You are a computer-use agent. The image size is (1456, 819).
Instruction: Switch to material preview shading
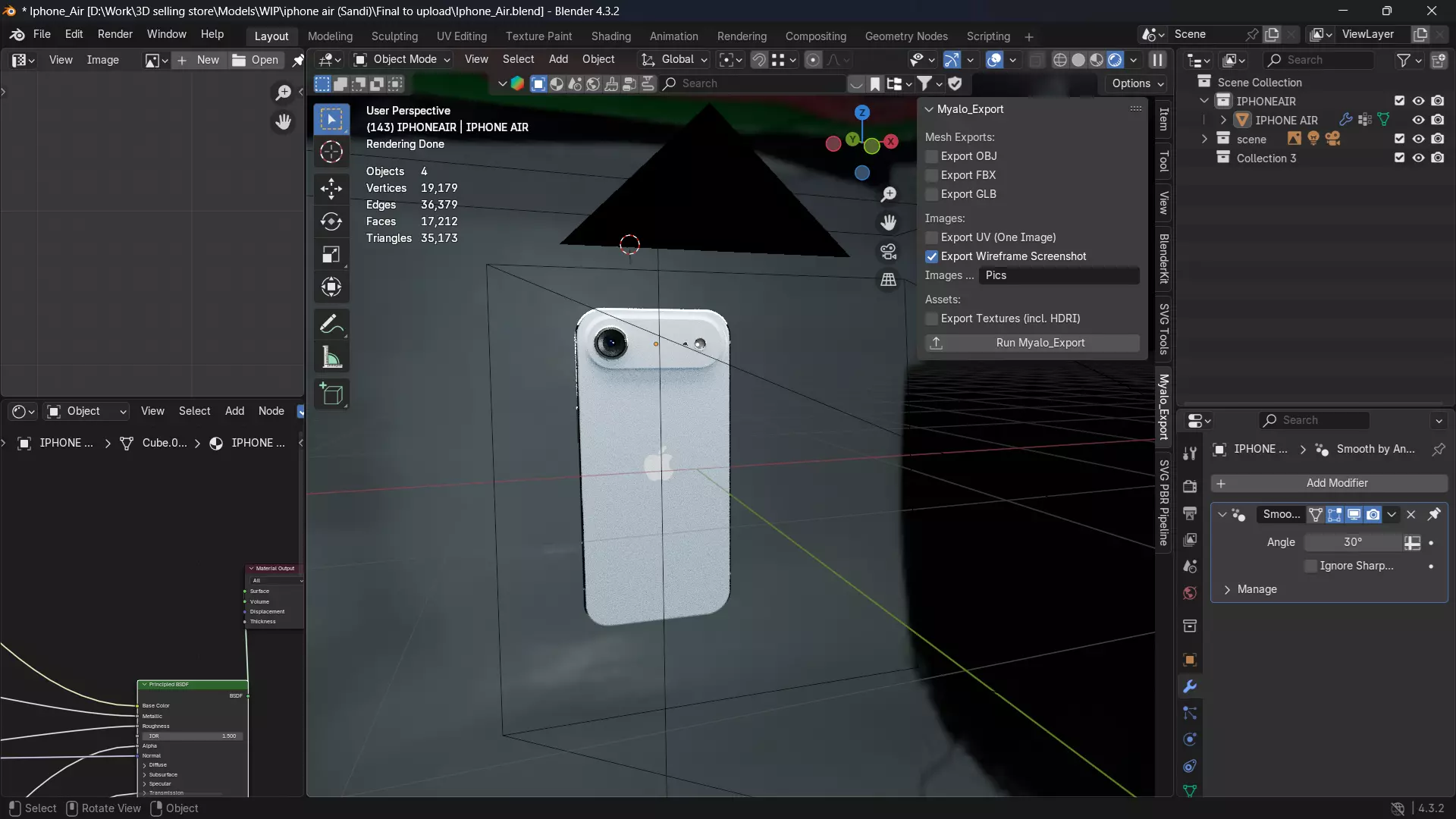point(1097,60)
